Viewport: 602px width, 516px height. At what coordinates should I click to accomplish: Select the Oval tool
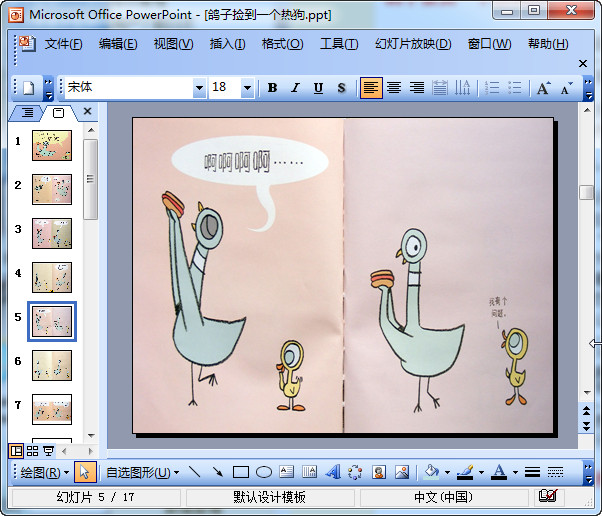[264, 472]
